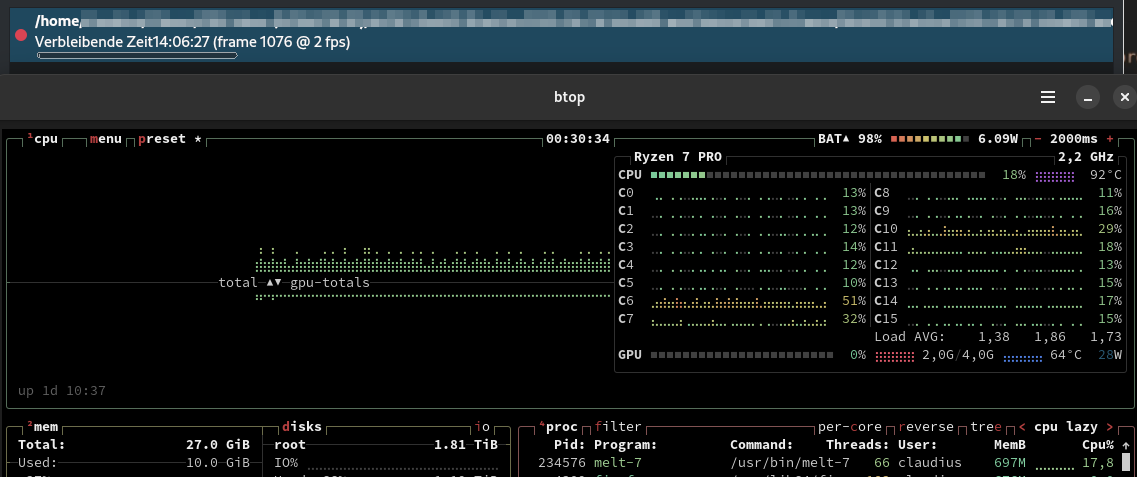This screenshot has width=1137, height=477.
Task: Click the filter field in proc box
Action: tap(617, 427)
